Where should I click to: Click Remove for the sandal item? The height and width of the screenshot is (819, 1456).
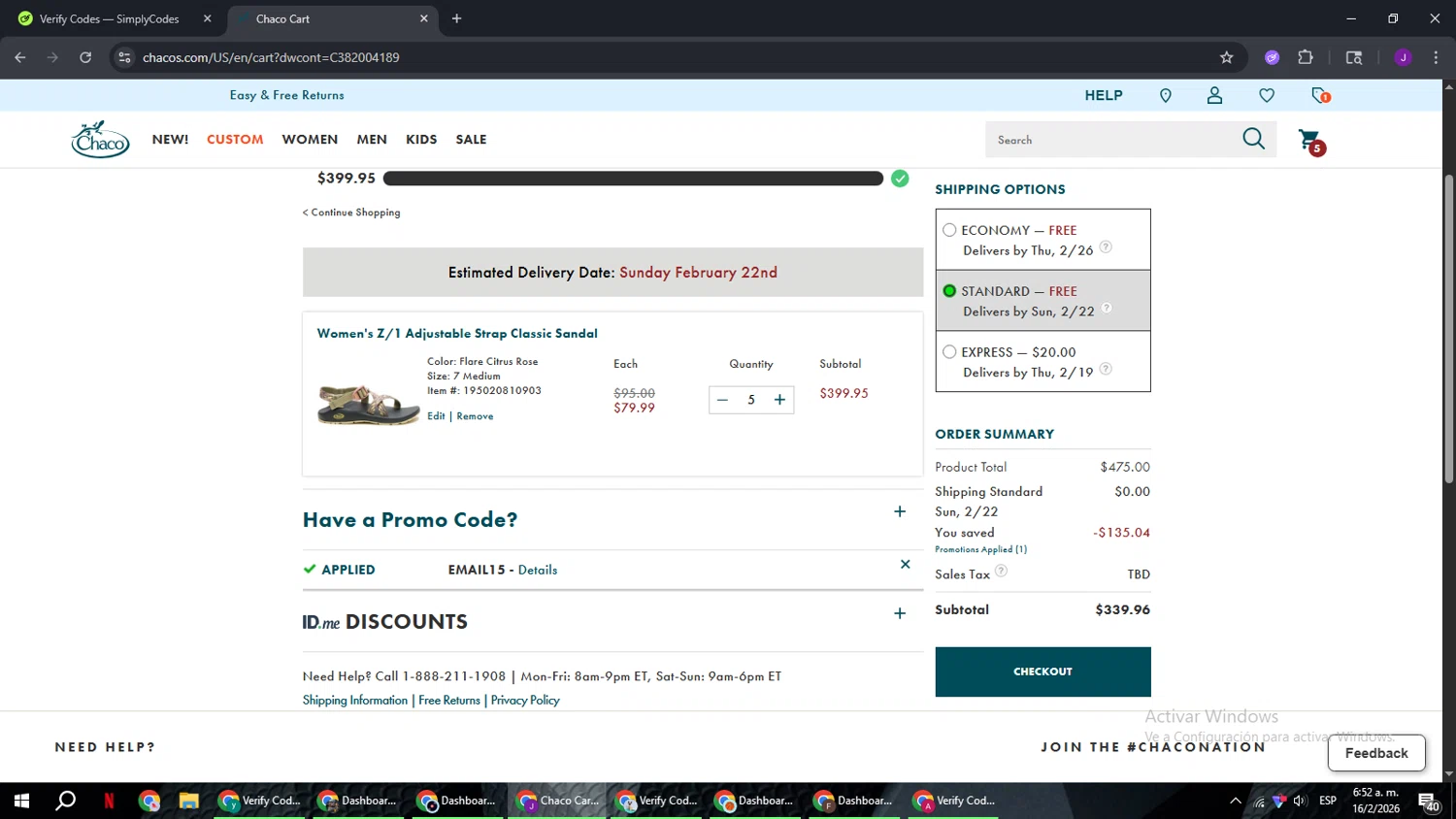(x=475, y=416)
